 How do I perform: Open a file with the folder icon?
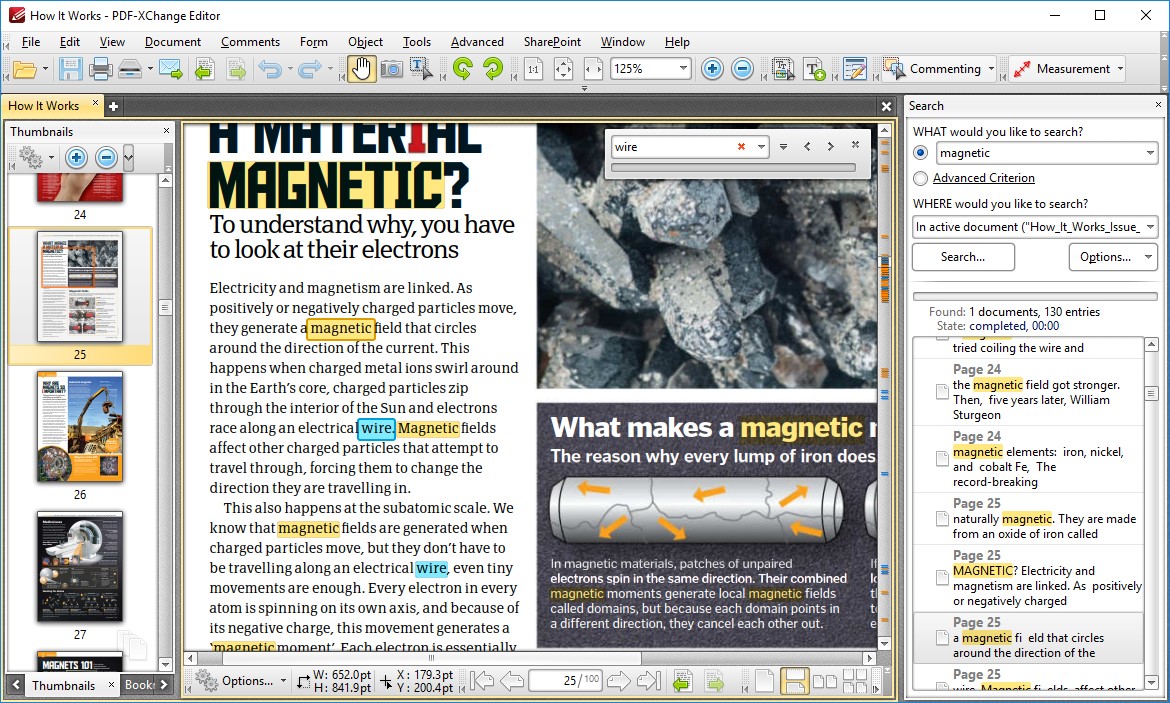[24, 69]
